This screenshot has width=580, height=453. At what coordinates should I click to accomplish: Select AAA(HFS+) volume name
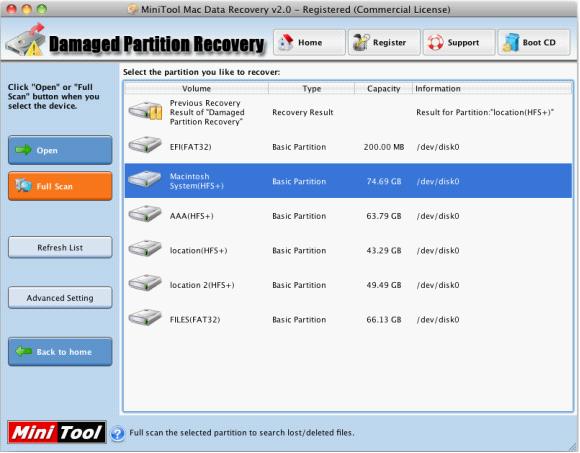point(192,216)
